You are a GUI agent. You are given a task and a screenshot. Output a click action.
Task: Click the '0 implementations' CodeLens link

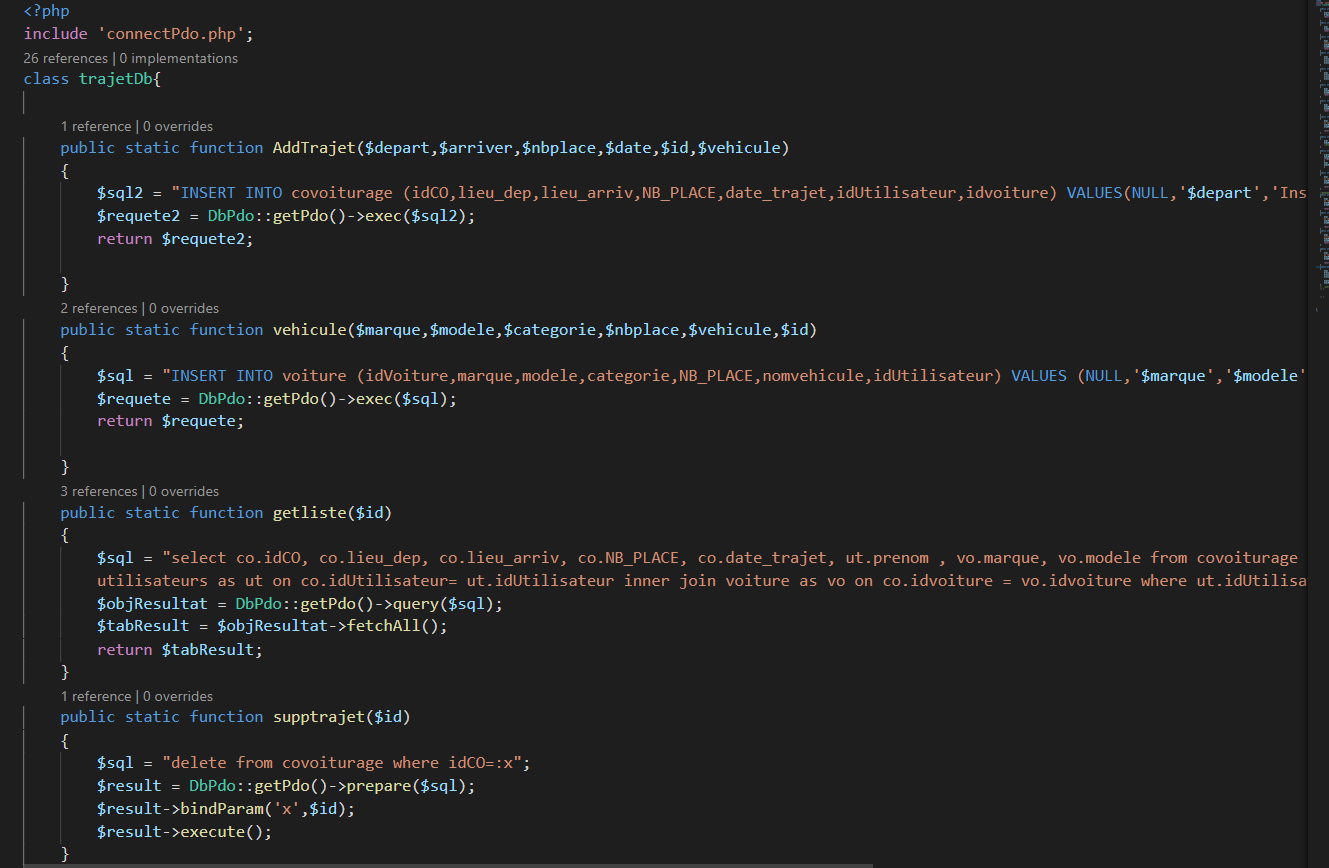point(179,58)
